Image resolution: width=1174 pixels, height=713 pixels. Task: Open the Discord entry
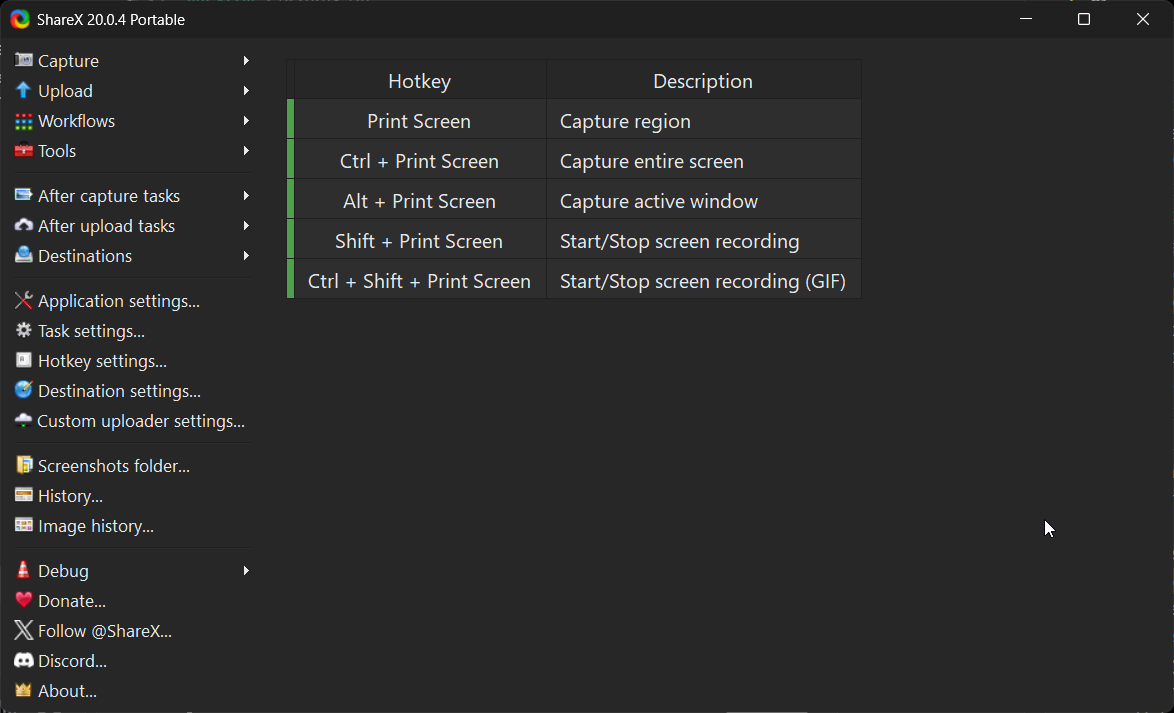[x=133, y=660]
